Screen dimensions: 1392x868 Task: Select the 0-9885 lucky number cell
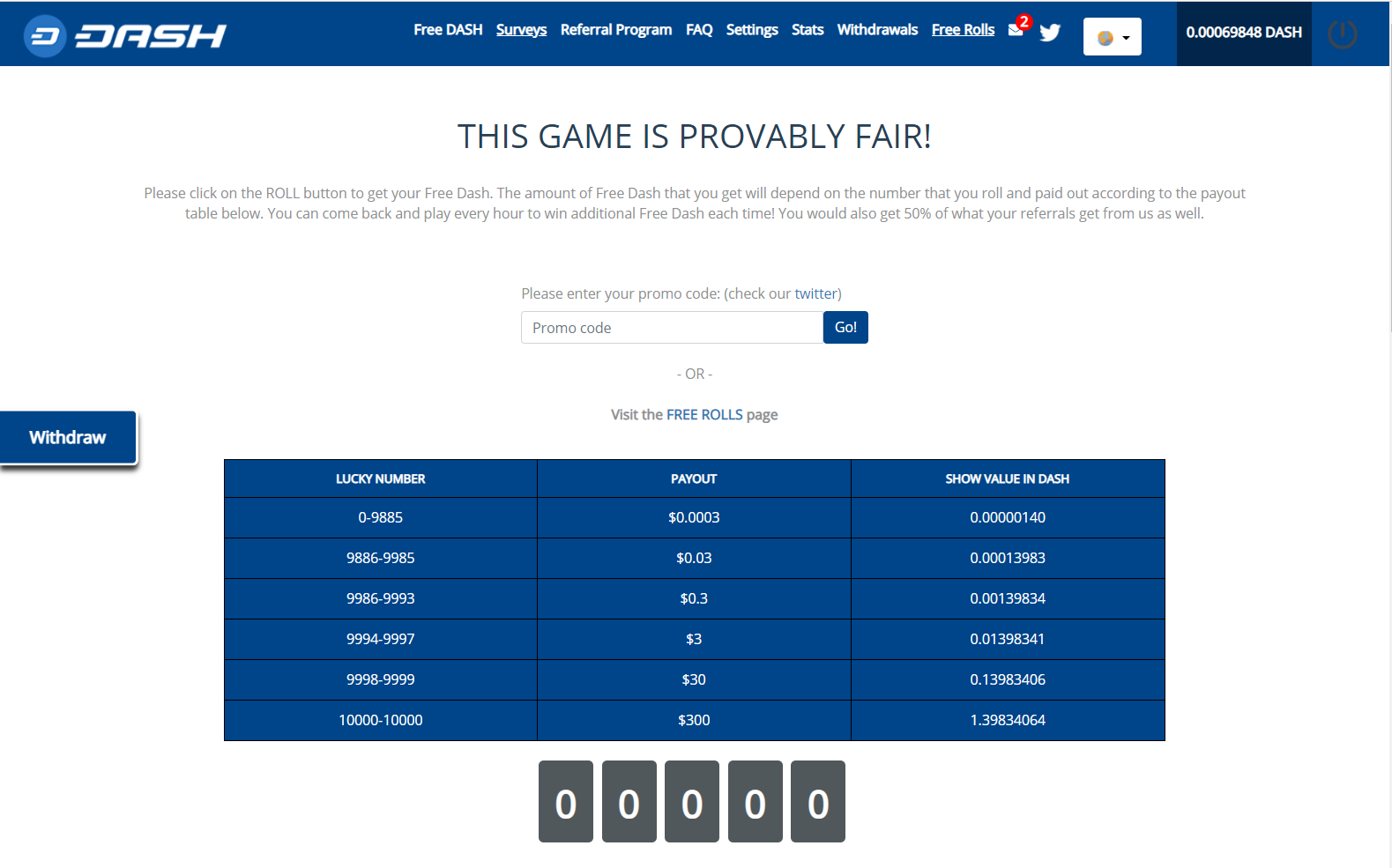point(381,517)
